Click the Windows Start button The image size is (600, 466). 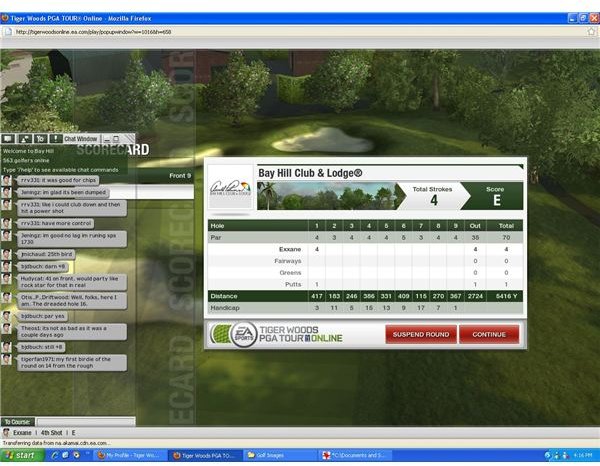tap(22, 455)
